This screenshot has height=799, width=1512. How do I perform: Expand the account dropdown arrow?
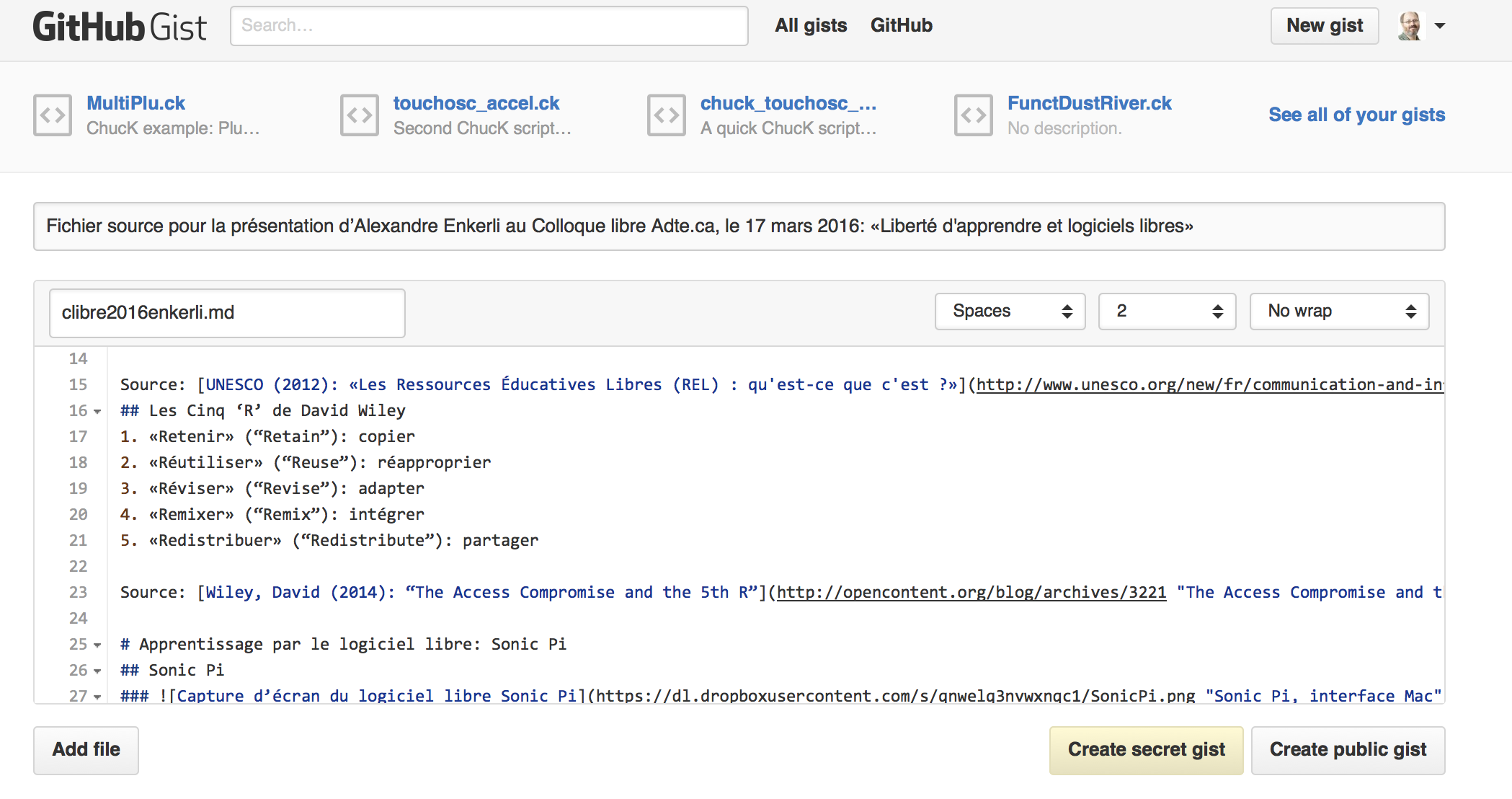1440,26
